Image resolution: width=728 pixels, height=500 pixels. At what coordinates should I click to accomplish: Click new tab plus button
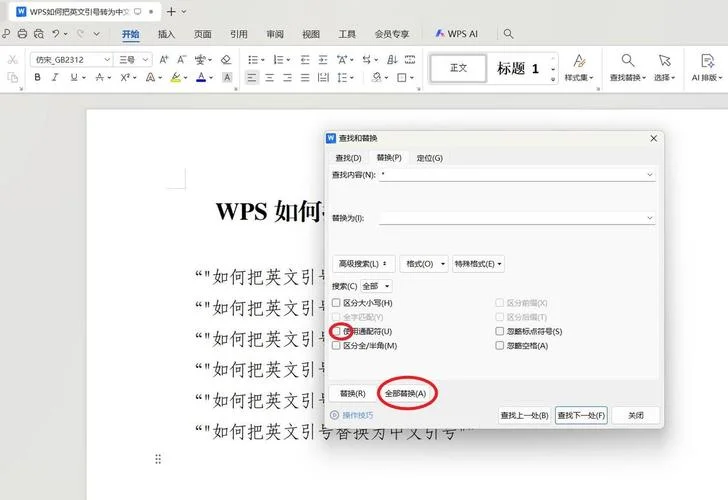(171, 12)
